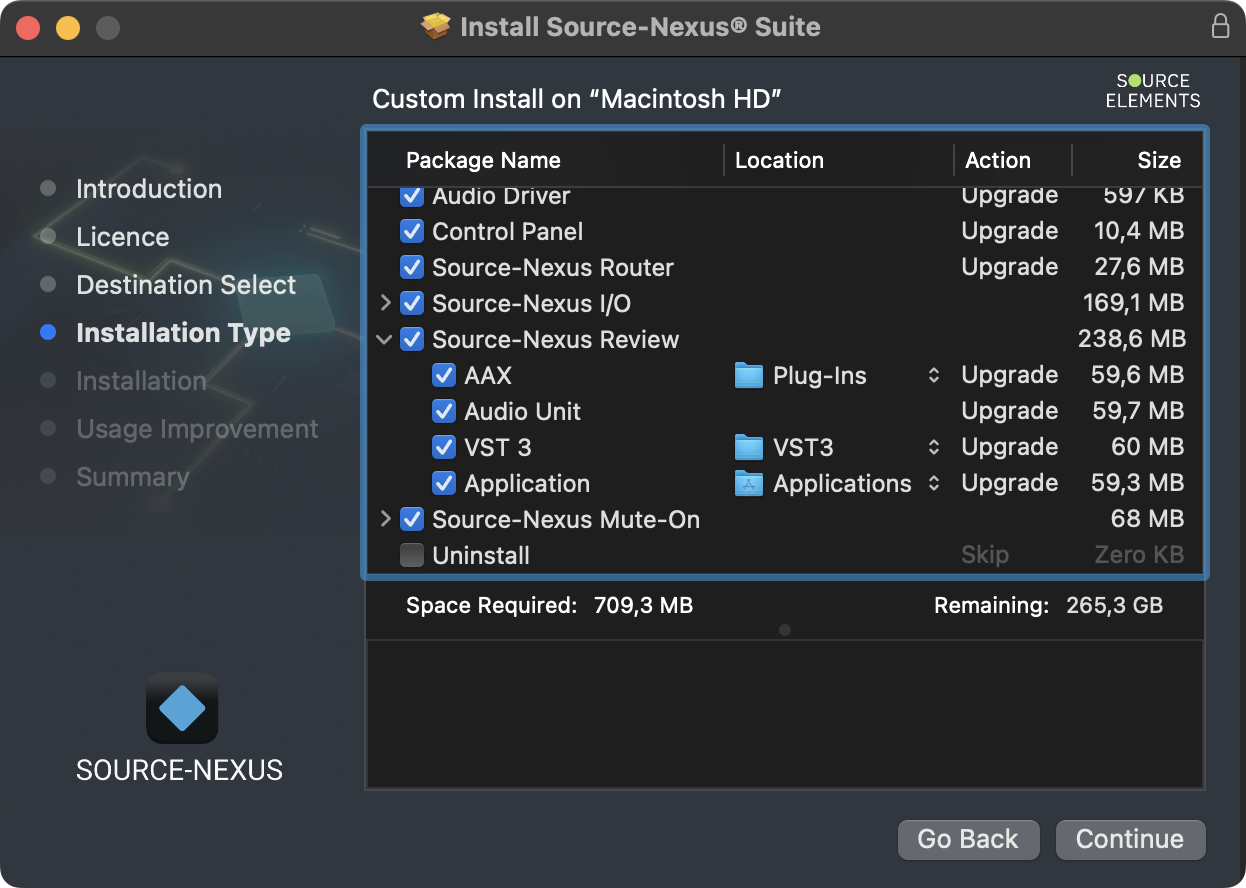Deselect the Audio Unit component
Image resolution: width=1246 pixels, height=888 pixels.
click(444, 412)
